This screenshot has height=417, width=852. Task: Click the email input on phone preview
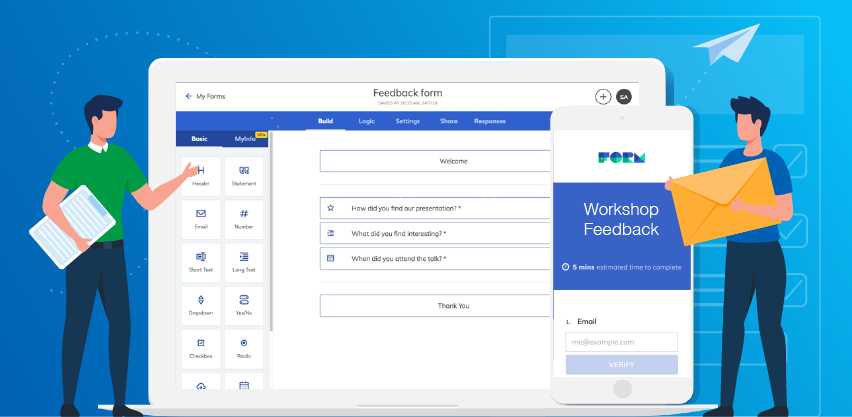coord(622,342)
